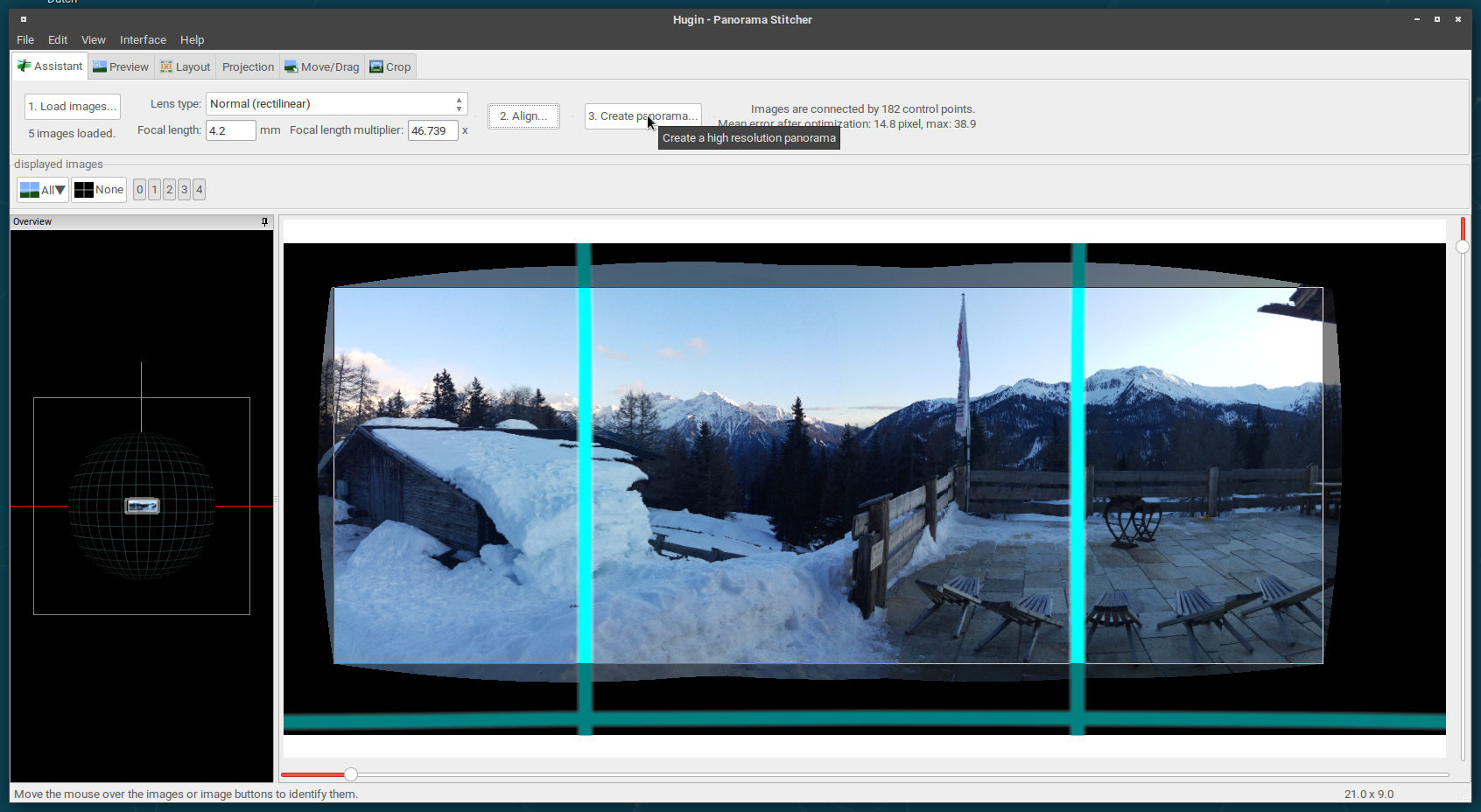Open the Help menu

click(x=193, y=39)
